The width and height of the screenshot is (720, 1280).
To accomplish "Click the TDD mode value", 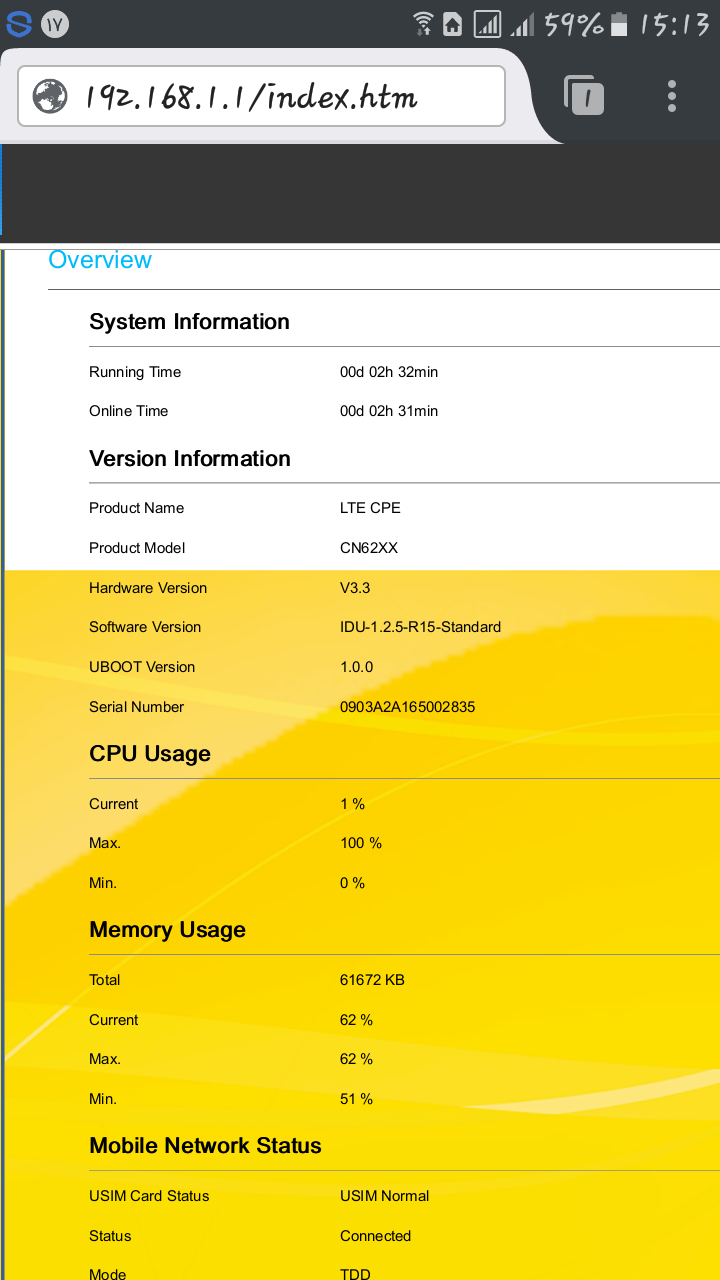I will tap(355, 1274).
